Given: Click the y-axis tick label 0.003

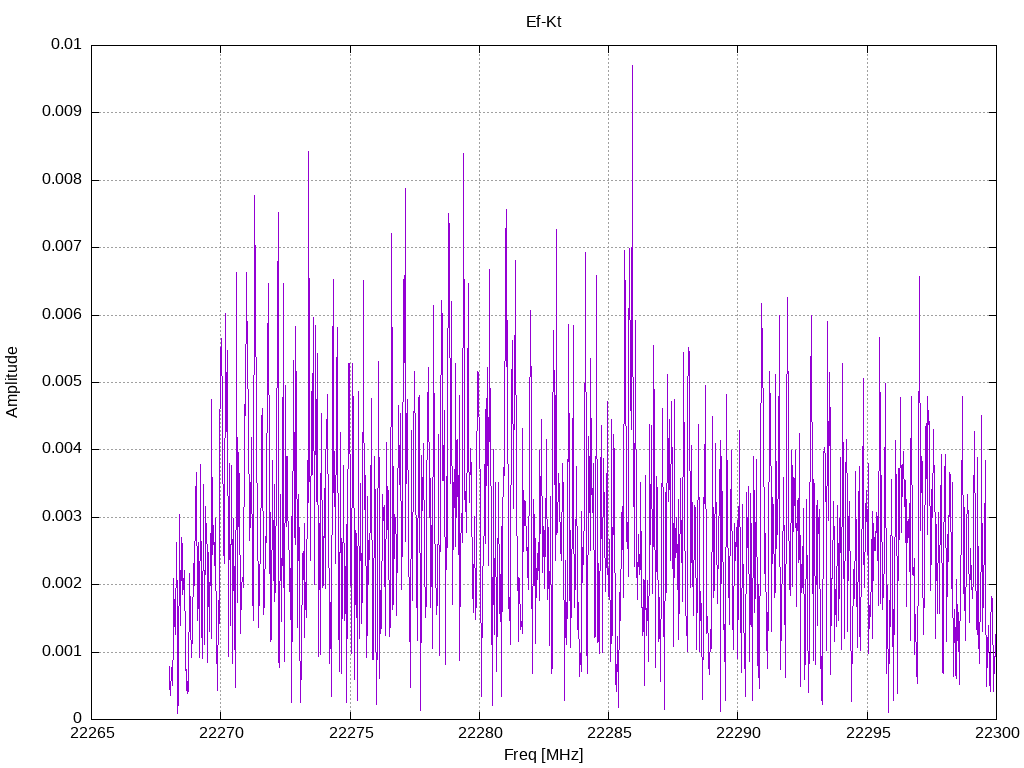Looking at the screenshot, I should click(62, 517).
